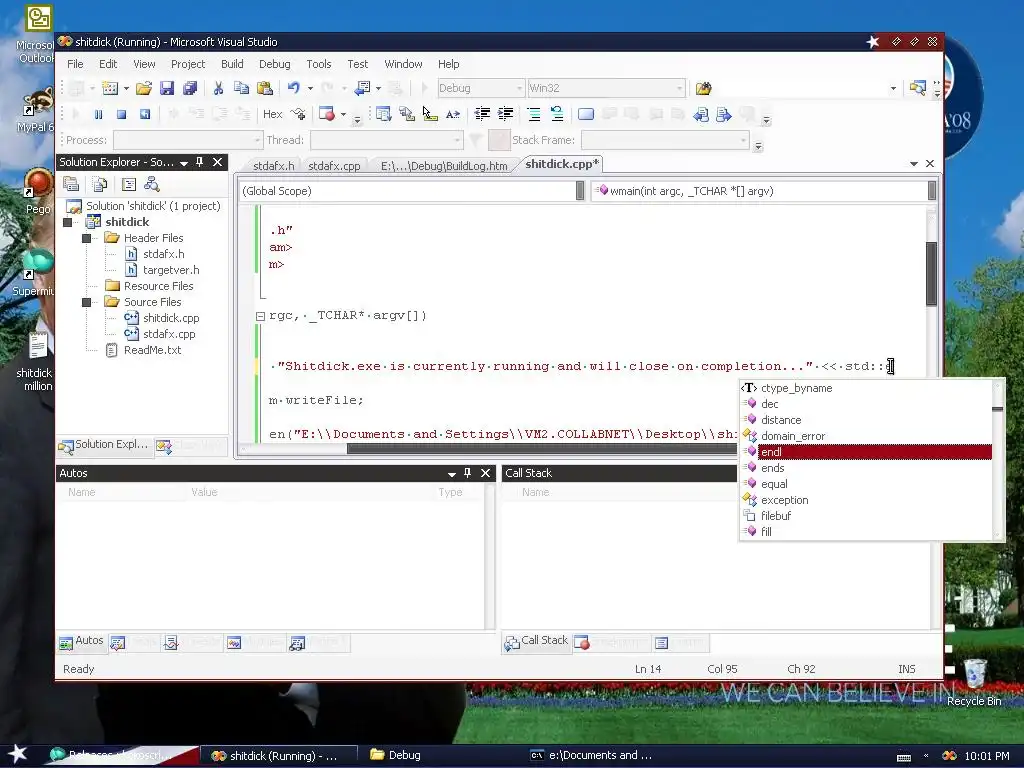
Task: Switch to Call Stack panel tab
Action: (x=536, y=641)
